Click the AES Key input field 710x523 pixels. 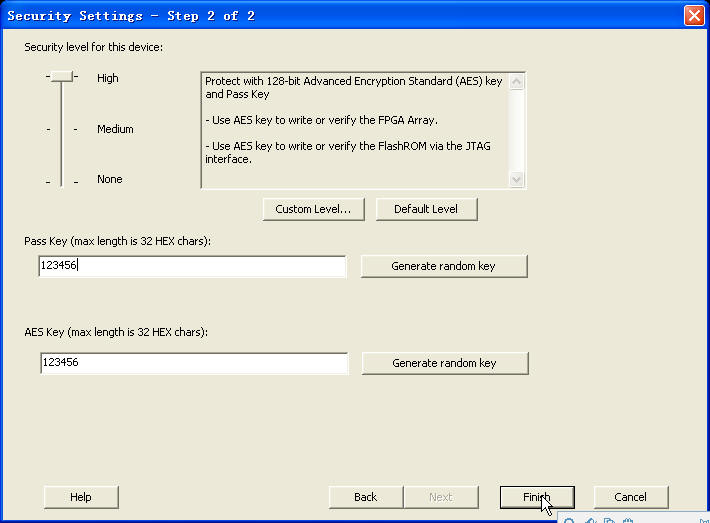point(194,363)
